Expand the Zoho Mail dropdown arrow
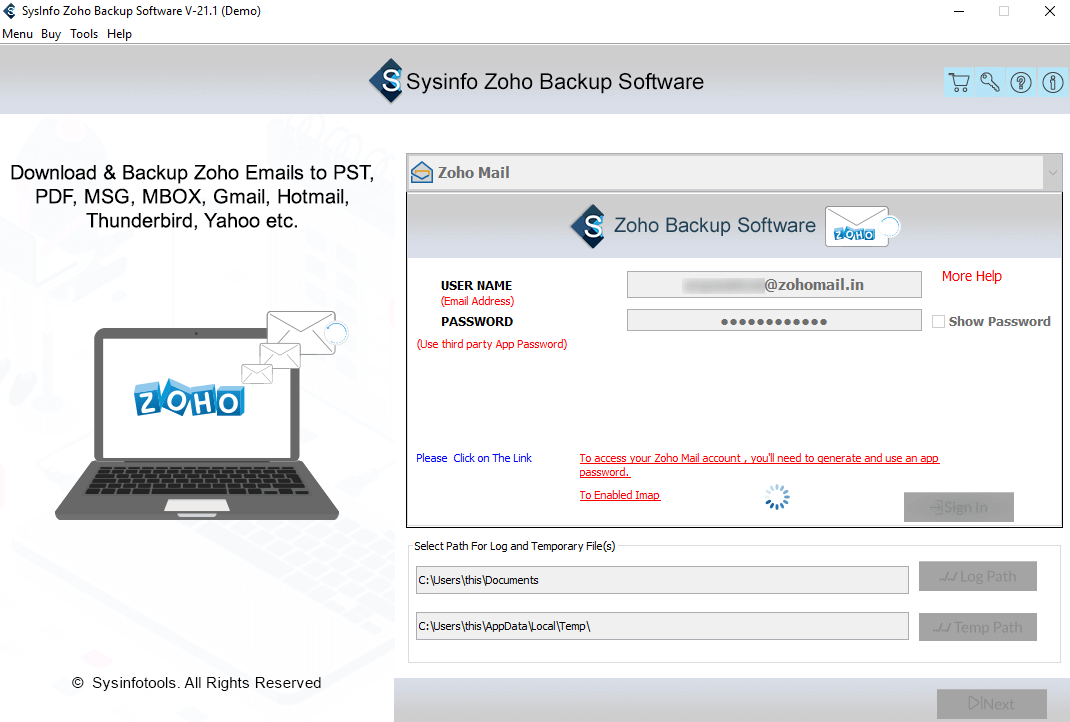 pos(1052,173)
